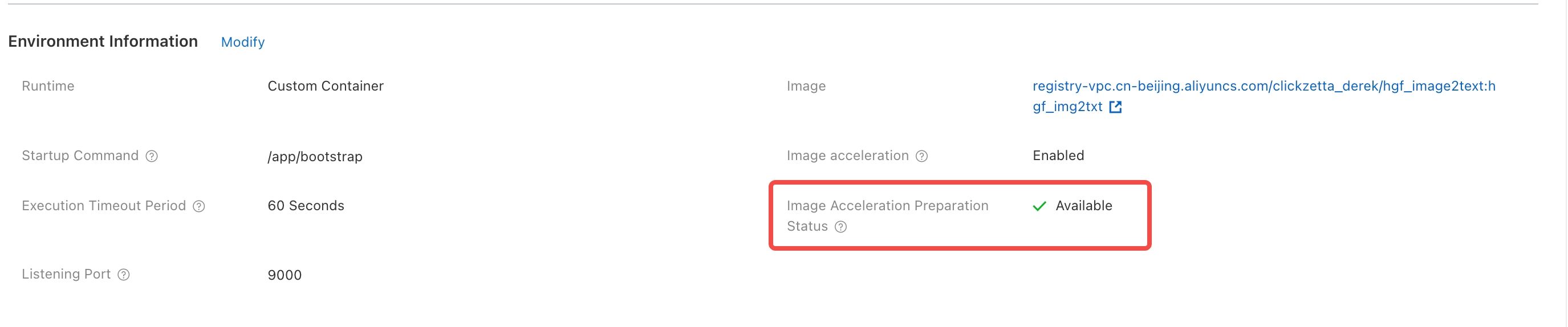Click the Runtime field label

pos(48,85)
